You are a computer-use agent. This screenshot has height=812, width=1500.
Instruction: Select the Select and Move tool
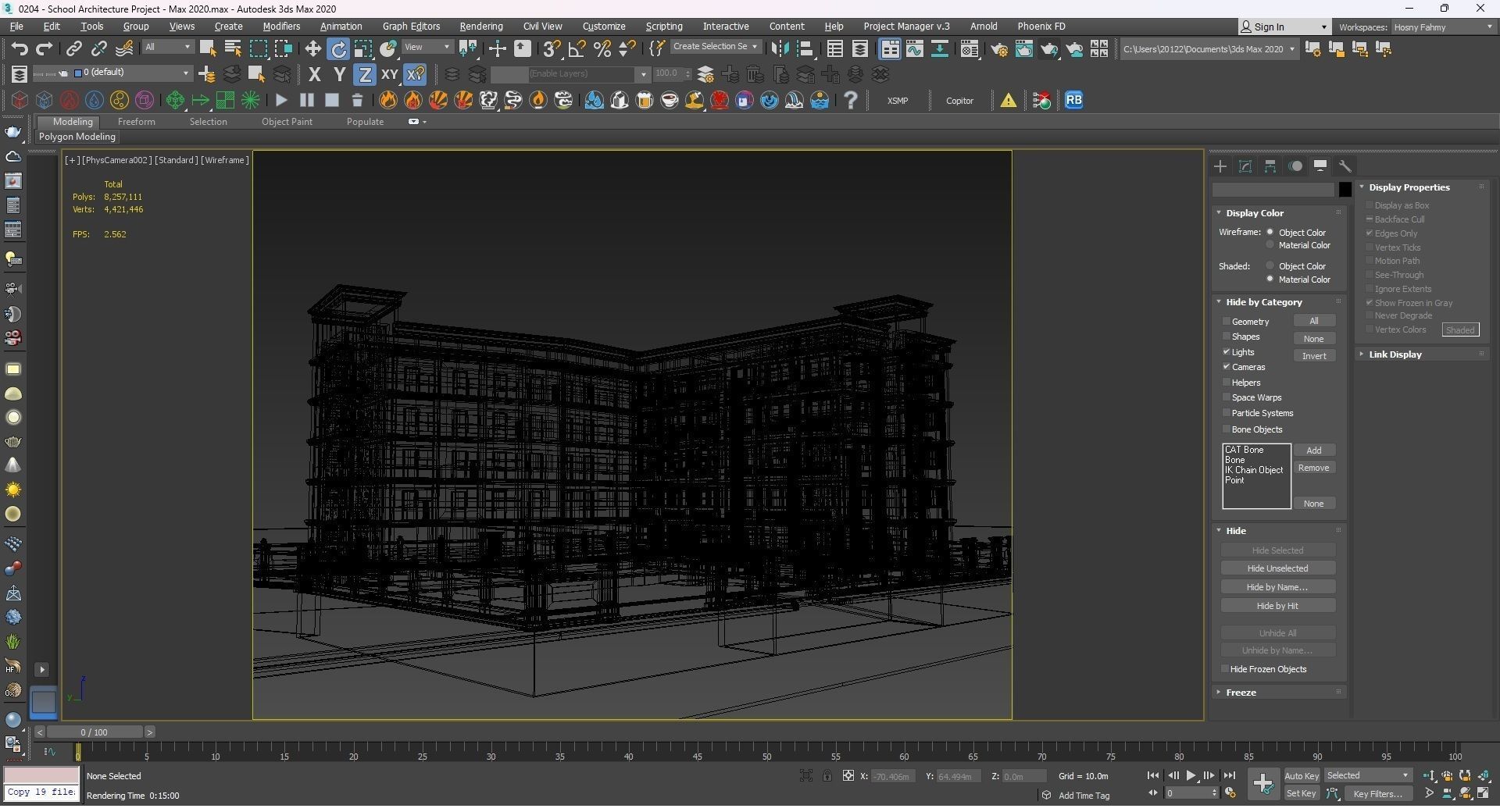click(312, 49)
